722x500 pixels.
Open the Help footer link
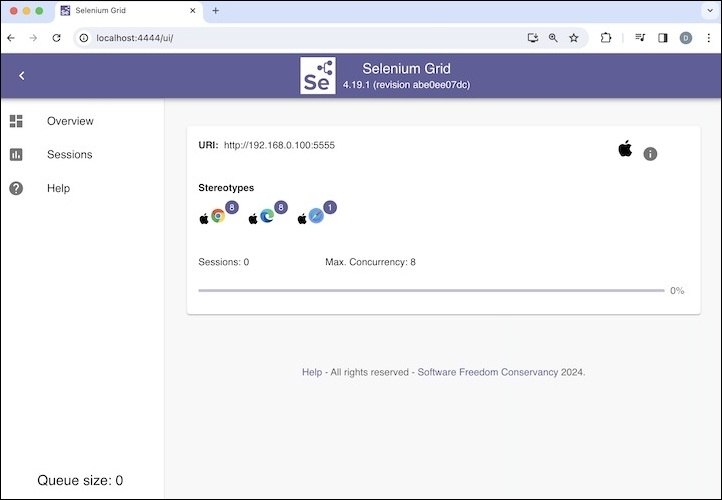tap(312, 372)
